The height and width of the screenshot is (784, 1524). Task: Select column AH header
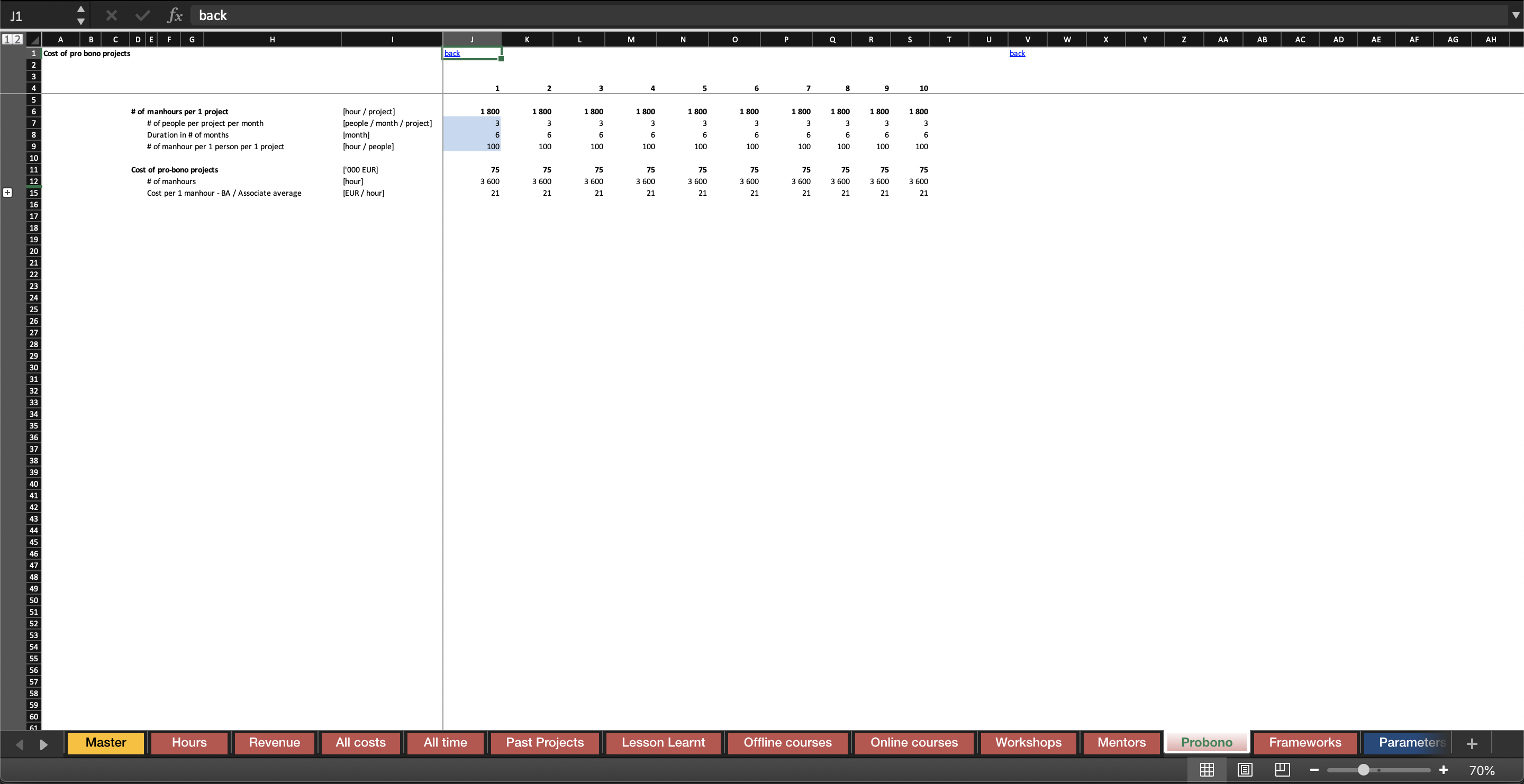click(x=1490, y=40)
